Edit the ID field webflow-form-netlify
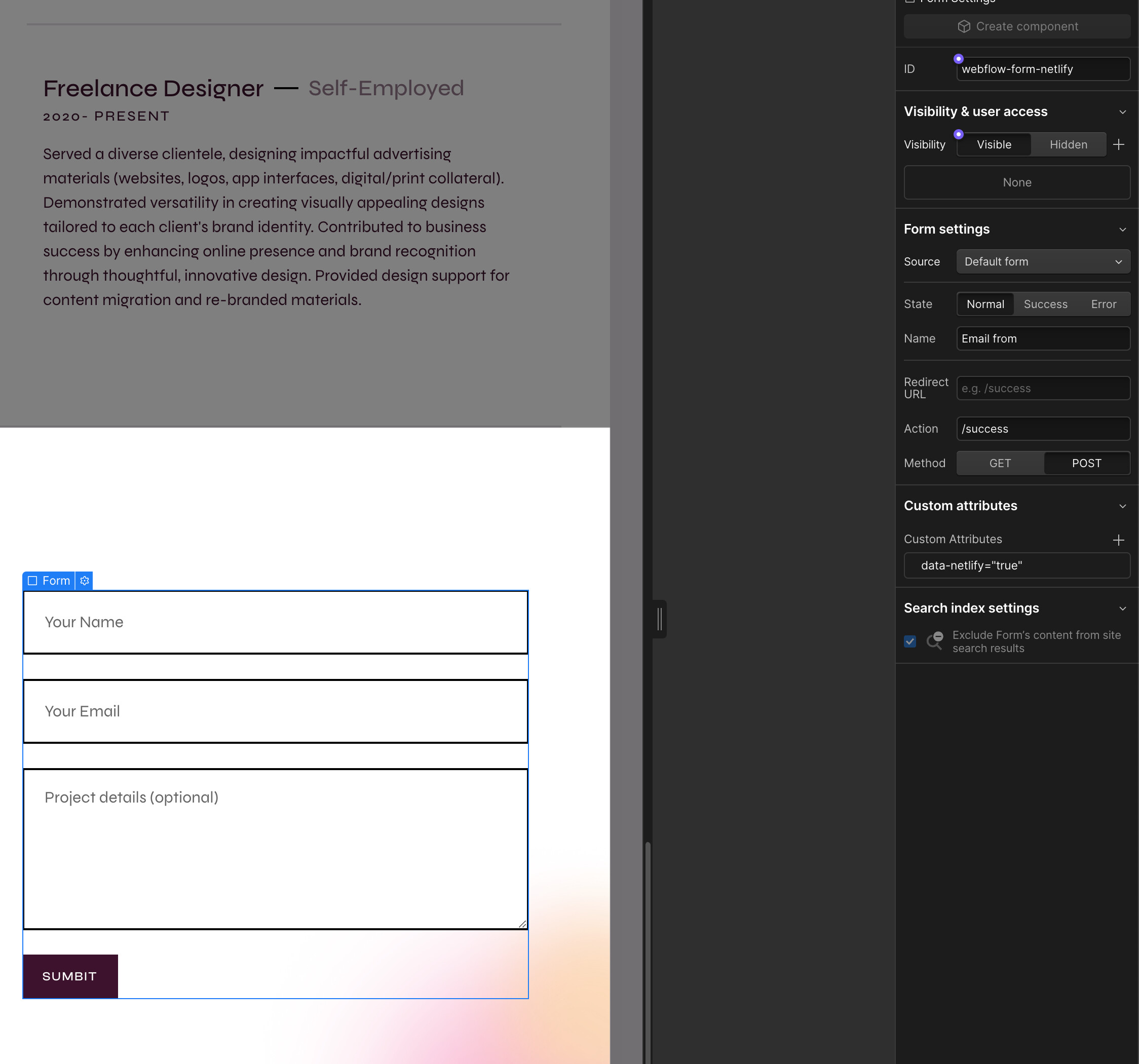Screen dimensions: 1139x1064 (x=1043, y=69)
